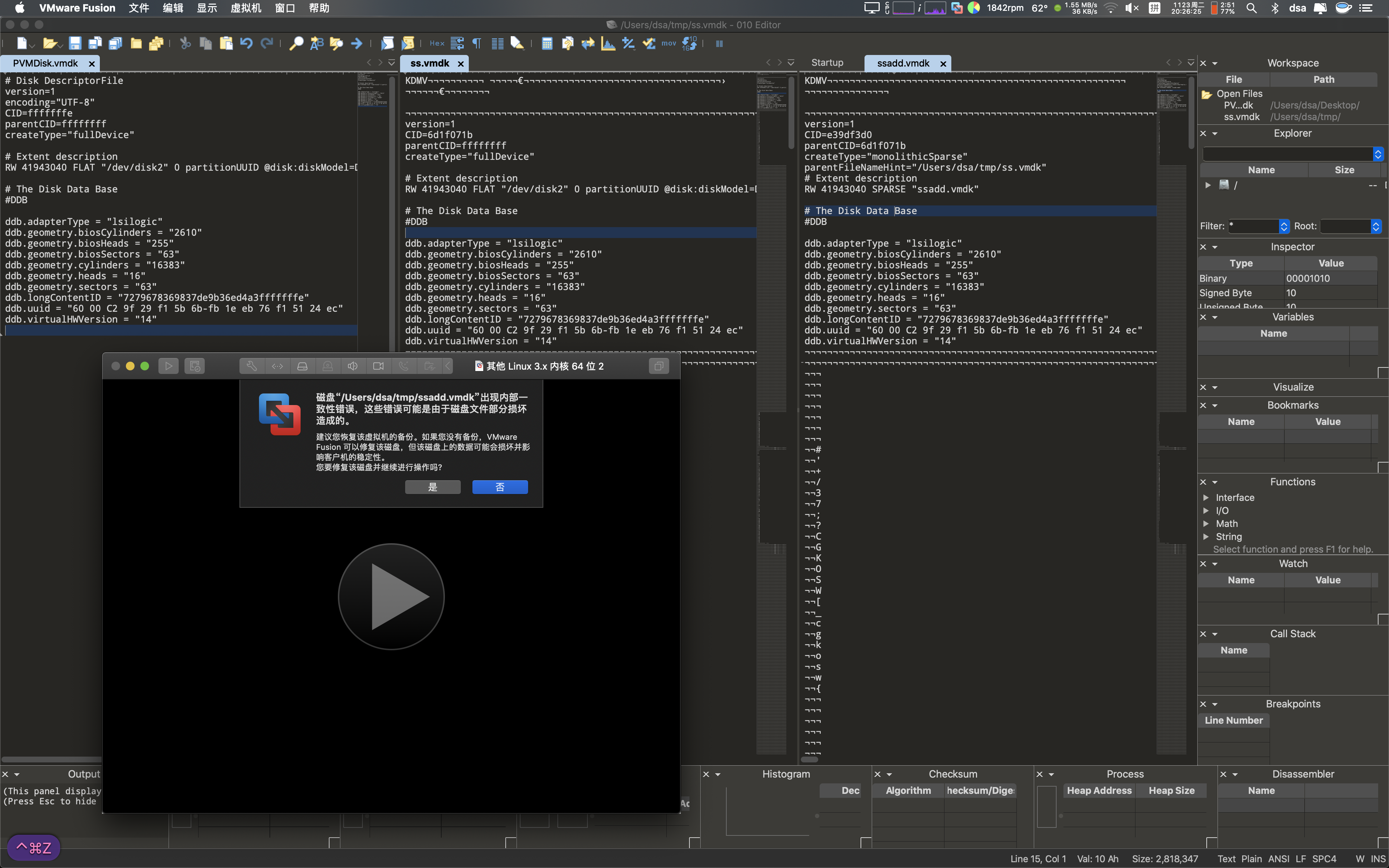
Task: Toggle the W indicator in status bar
Action: pos(1360,859)
